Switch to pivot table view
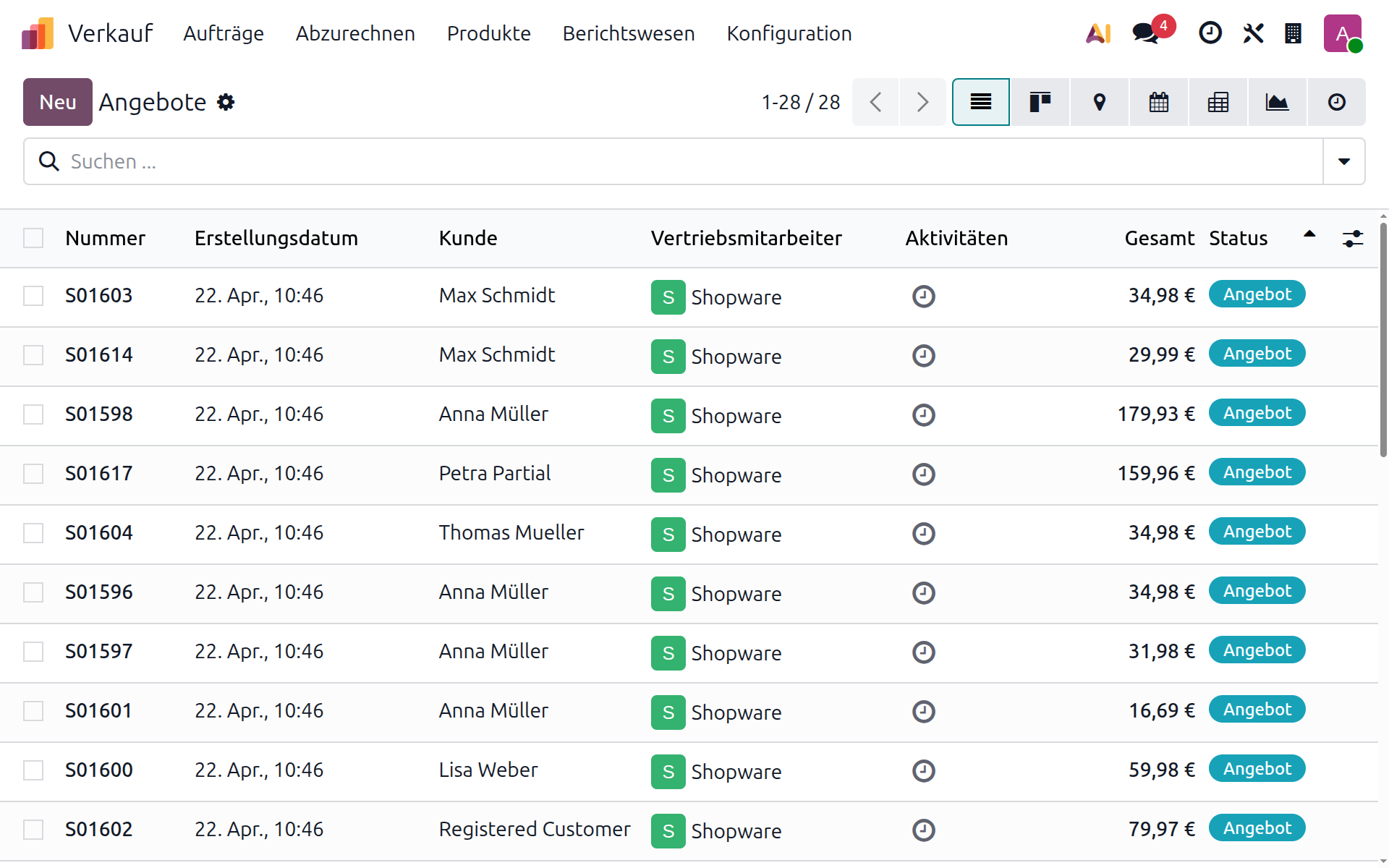 tap(1218, 102)
